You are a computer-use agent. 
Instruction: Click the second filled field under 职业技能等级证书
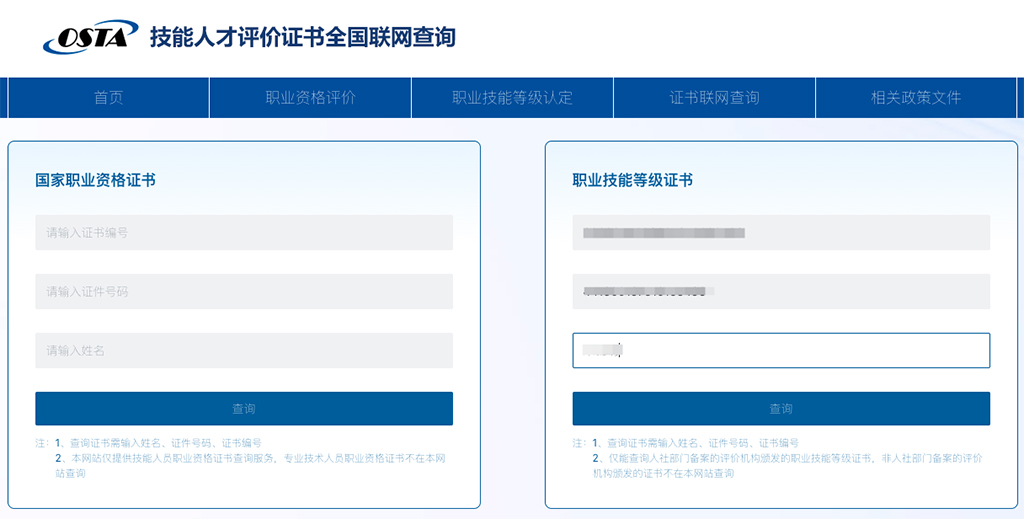[780, 292]
